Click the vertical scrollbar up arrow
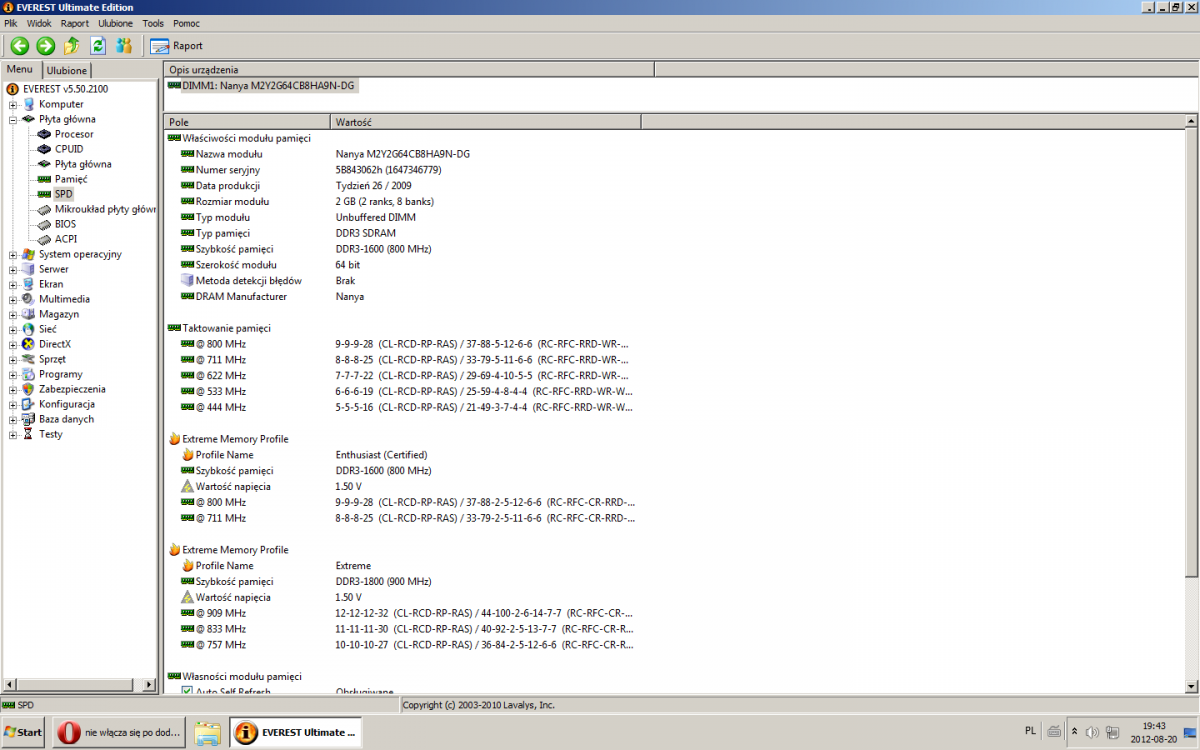Image resolution: width=1200 pixels, height=750 pixels. point(1191,122)
